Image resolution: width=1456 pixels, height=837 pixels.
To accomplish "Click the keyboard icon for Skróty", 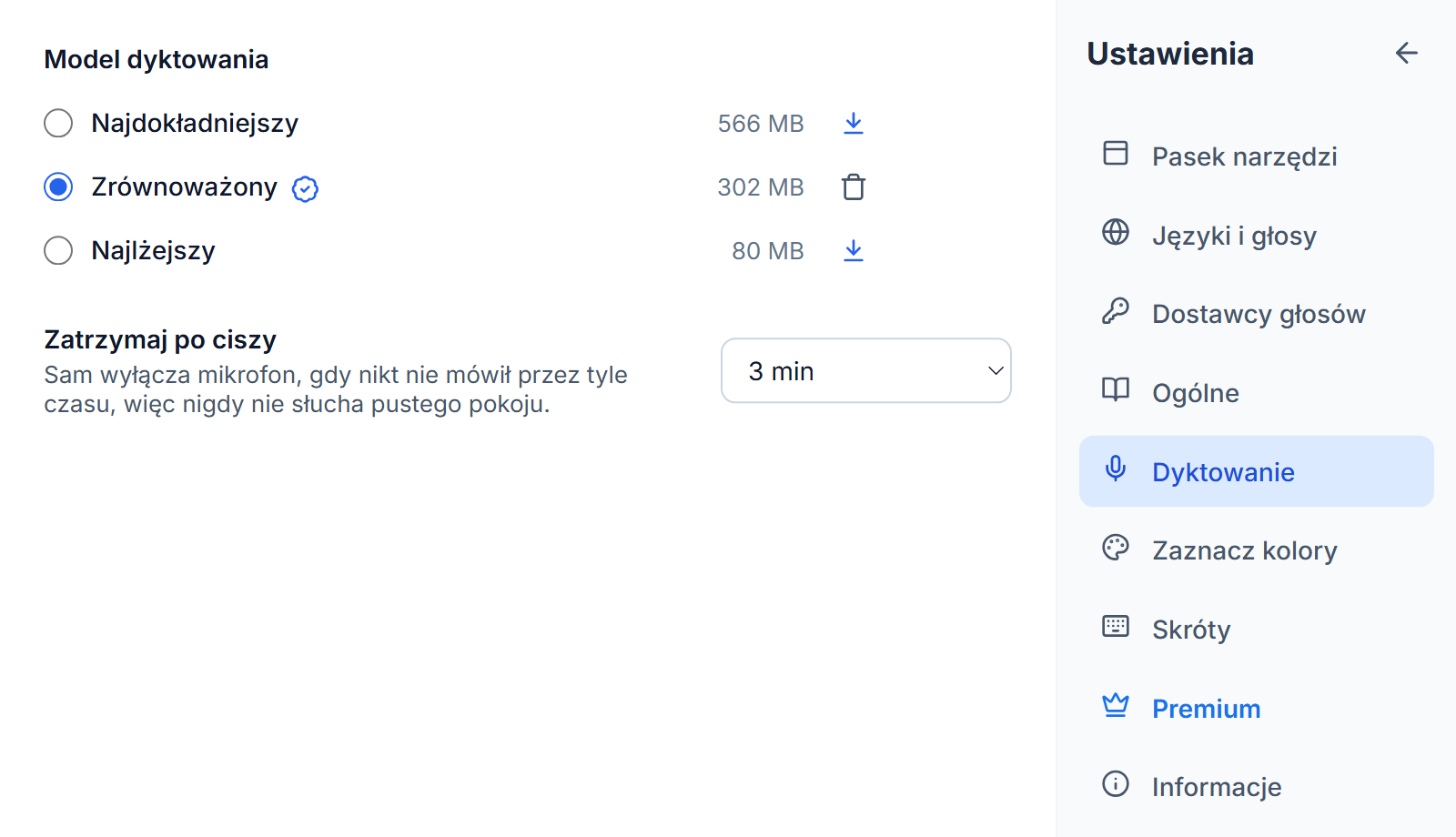I will (1116, 626).
